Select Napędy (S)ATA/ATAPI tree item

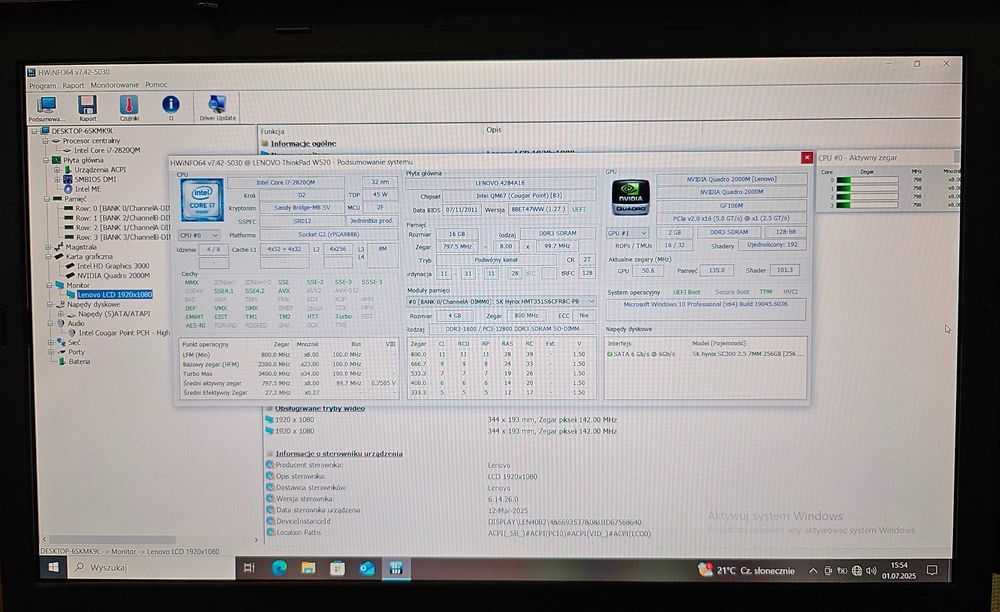[x=114, y=314]
